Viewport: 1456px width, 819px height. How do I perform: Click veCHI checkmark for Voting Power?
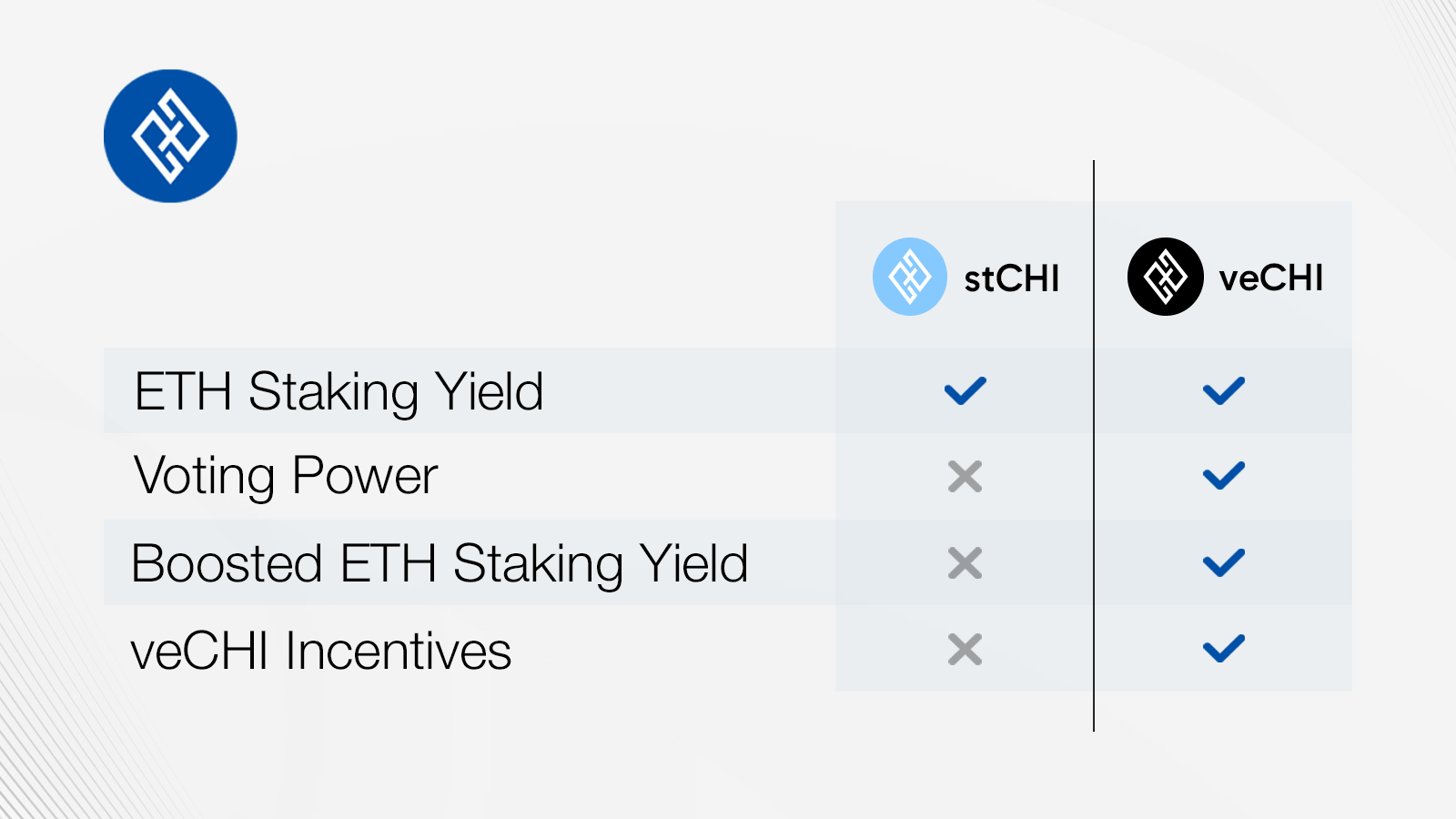click(1223, 476)
